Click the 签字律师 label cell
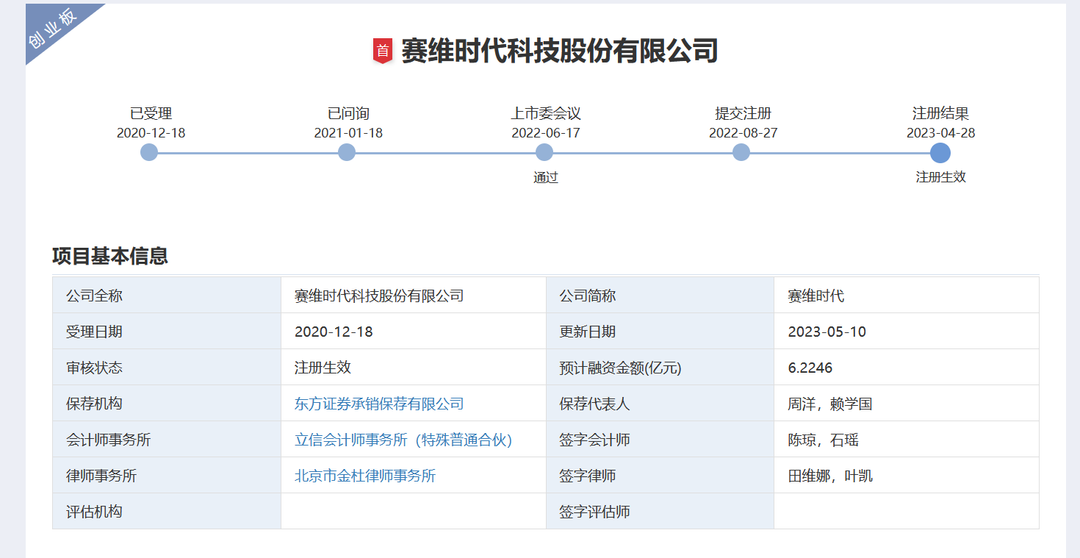Image resolution: width=1080 pixels, height=558 pixels. click(660, 476)
